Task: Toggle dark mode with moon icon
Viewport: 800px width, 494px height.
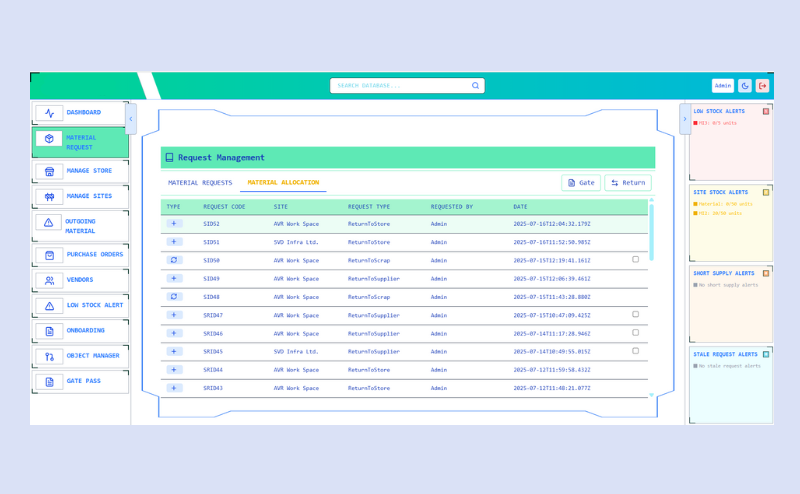Action: point(745,86)
